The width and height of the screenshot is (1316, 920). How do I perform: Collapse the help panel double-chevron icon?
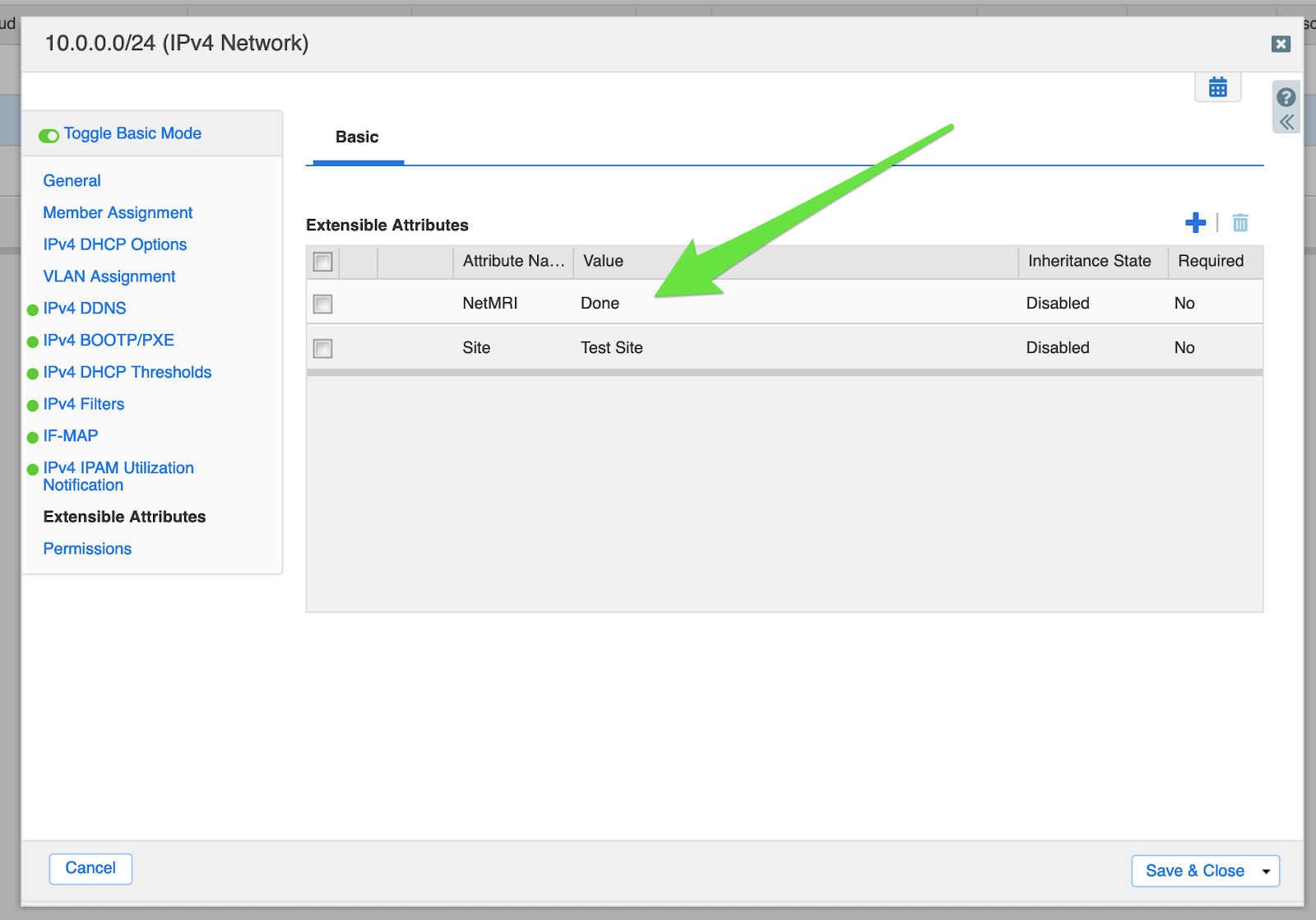pyautogui.click(x=1286, y=123)
